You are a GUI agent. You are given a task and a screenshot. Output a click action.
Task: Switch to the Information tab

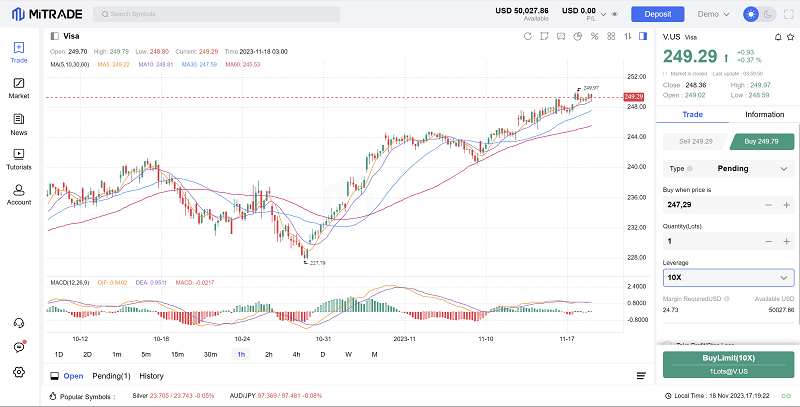coord(763,115)
